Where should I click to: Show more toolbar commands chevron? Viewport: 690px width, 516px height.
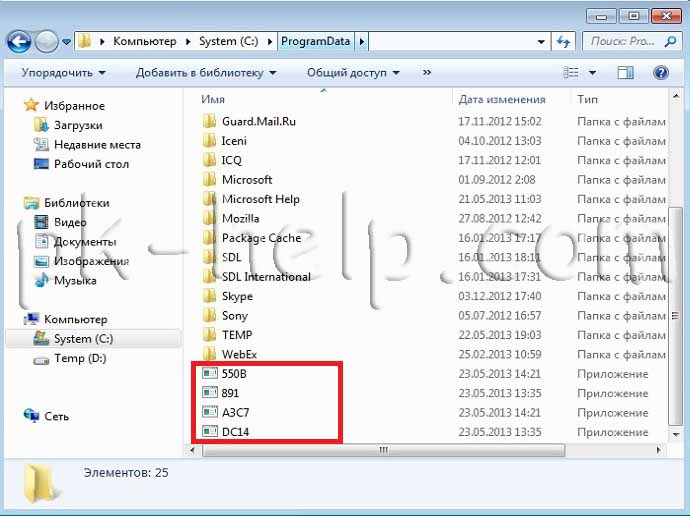tap(426, 73)
